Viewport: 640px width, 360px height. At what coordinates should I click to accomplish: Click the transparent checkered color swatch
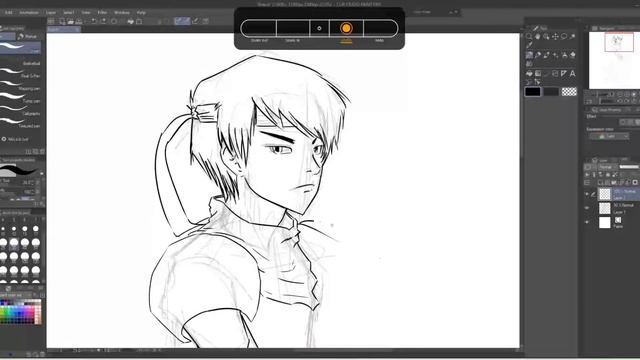(569, 92)
